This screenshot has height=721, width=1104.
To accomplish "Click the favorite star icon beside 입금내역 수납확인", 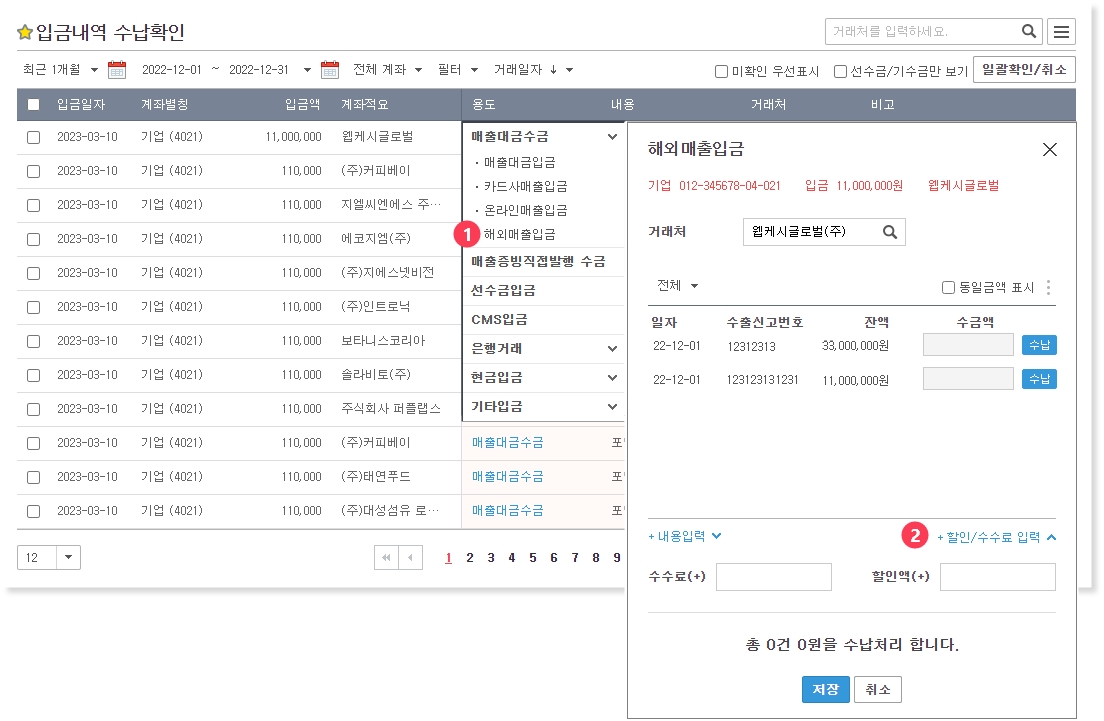I will point(25,33).
